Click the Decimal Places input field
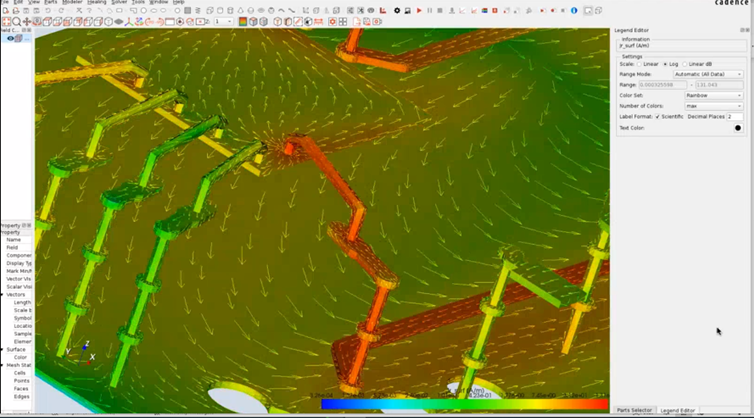 (735, 117)
